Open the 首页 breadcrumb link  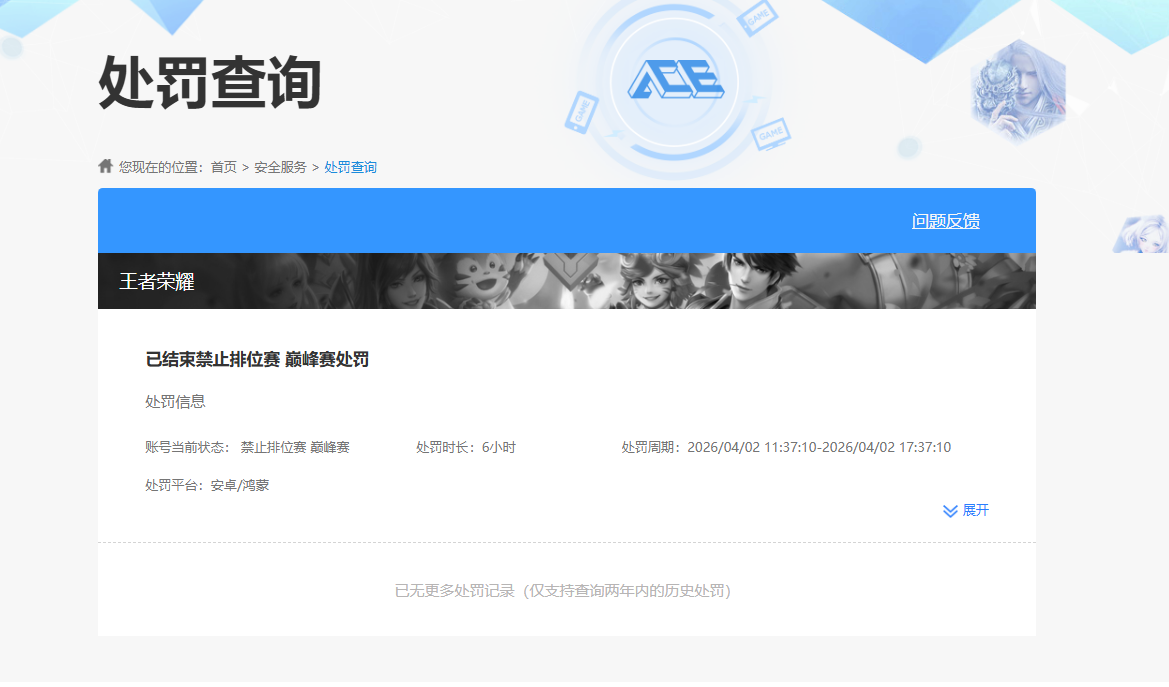224,167
